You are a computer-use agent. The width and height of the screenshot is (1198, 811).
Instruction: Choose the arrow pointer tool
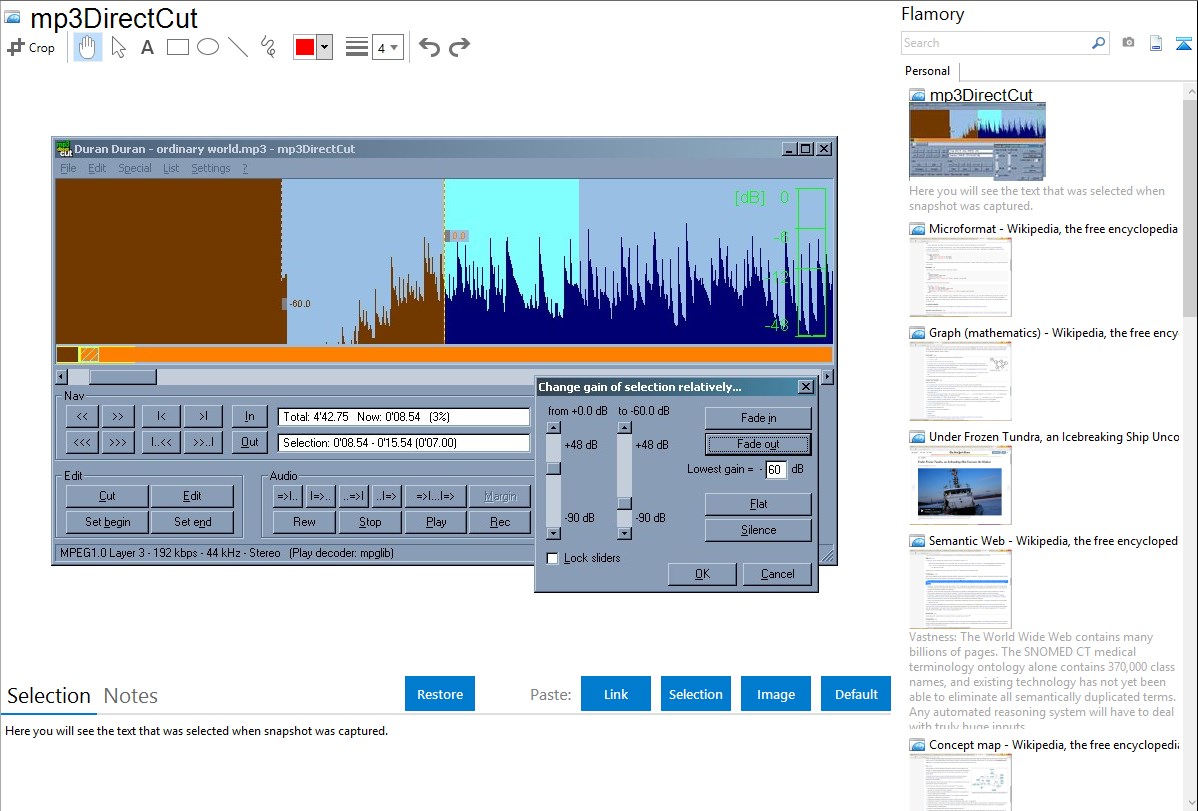118,47
